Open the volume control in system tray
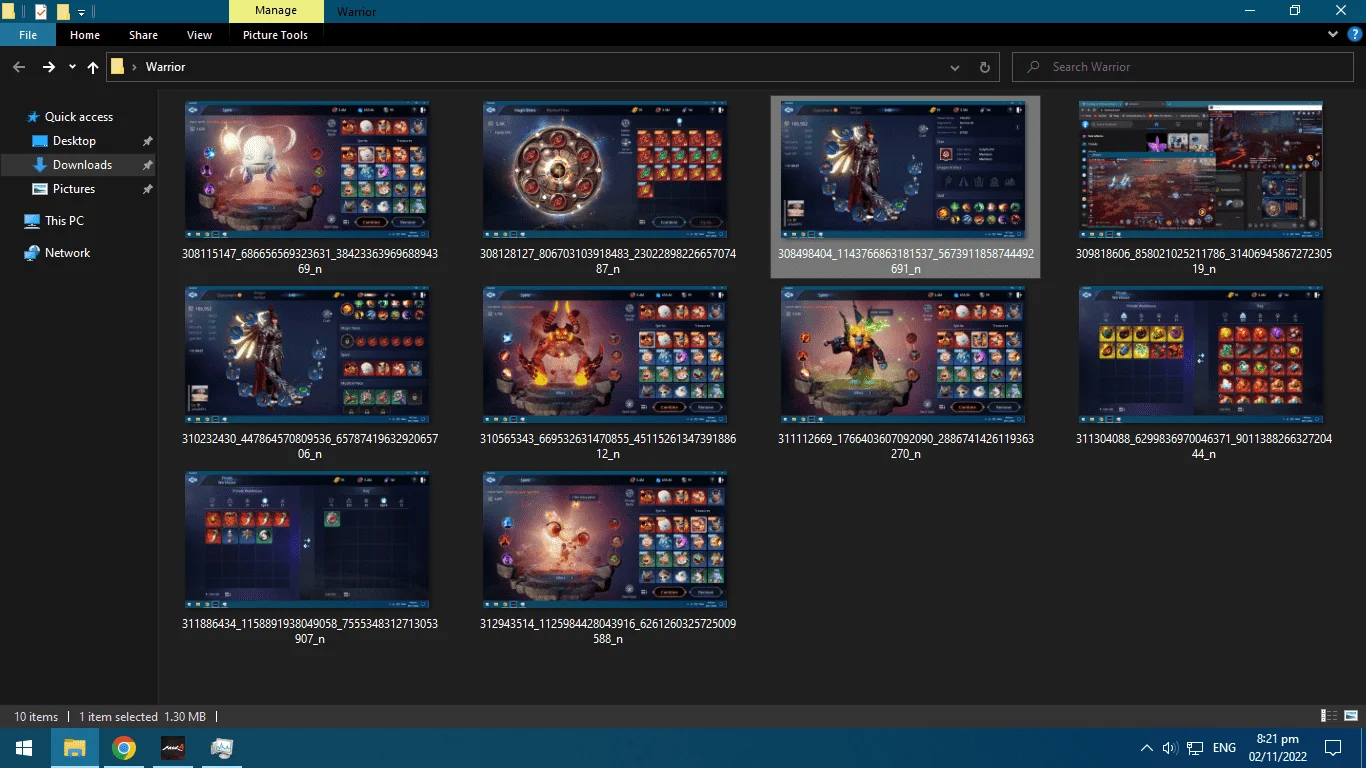This screenshot has height=768, width=1366. pyautogui.click(x=1170, y=748)
